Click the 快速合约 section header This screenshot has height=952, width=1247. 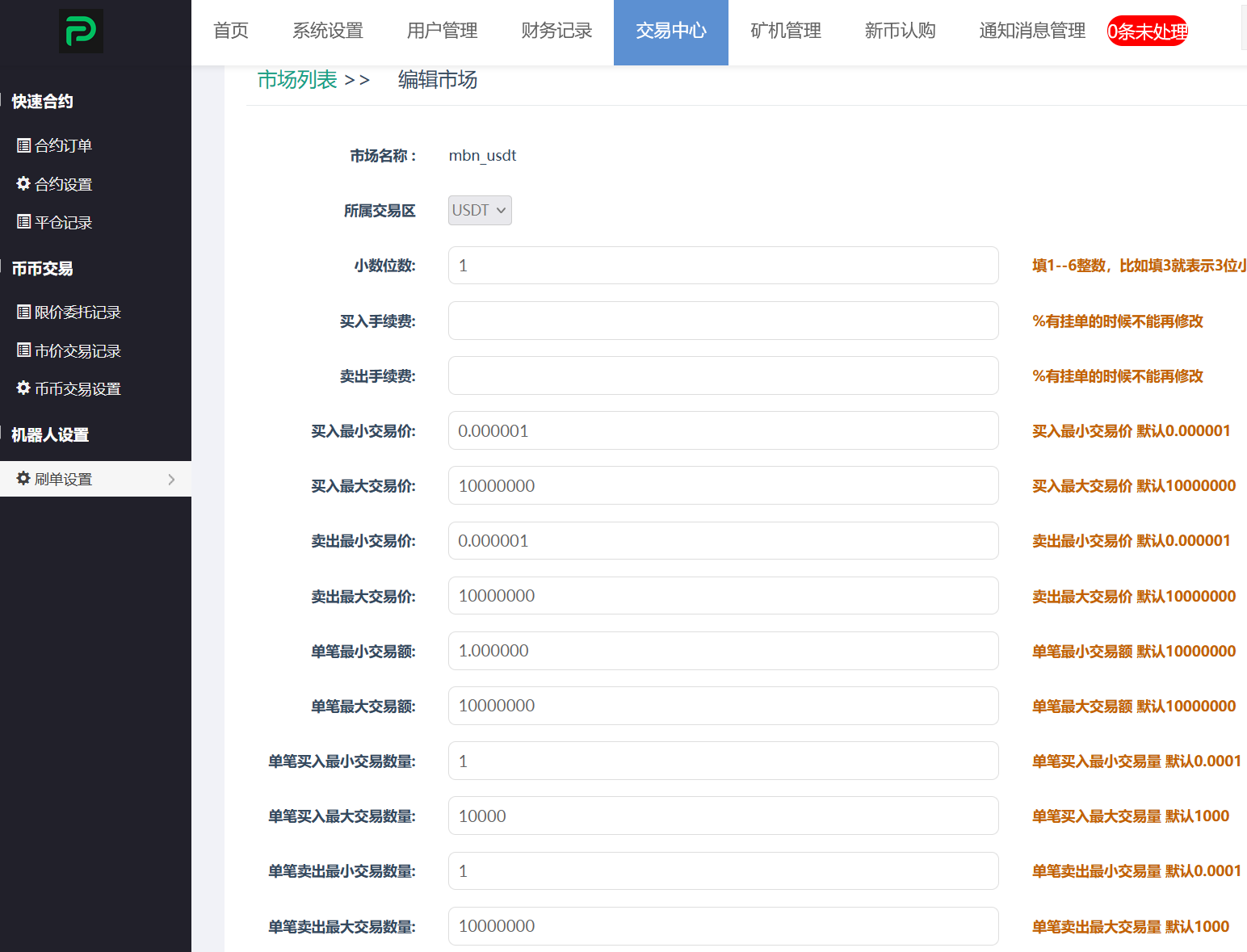42,101
